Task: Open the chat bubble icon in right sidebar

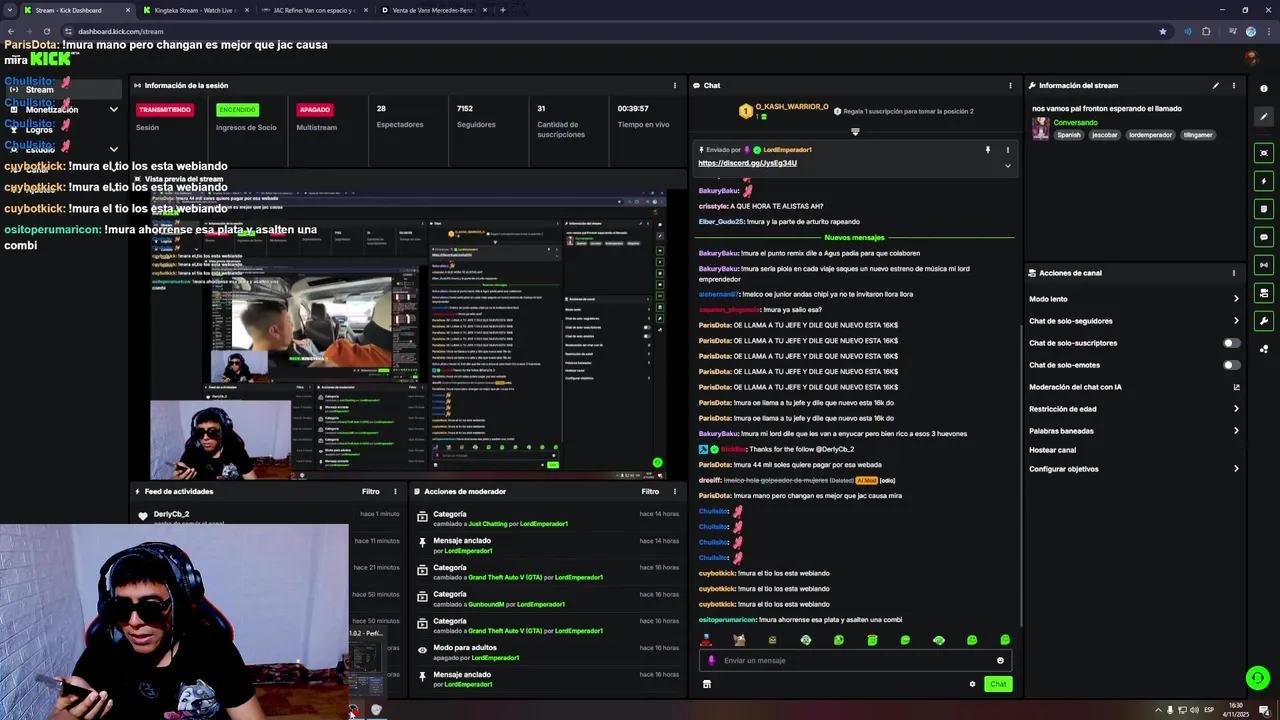Action: click(x=1264, y=237)
